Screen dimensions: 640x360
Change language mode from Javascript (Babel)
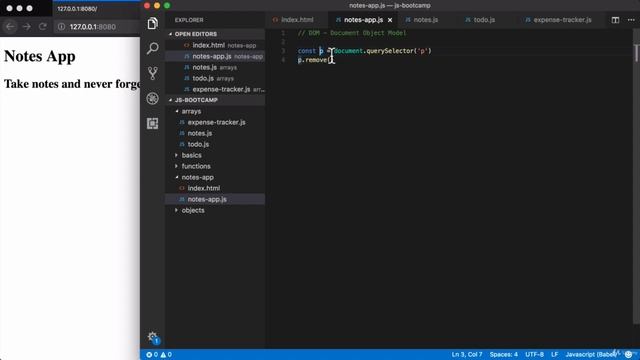(591, 355)
